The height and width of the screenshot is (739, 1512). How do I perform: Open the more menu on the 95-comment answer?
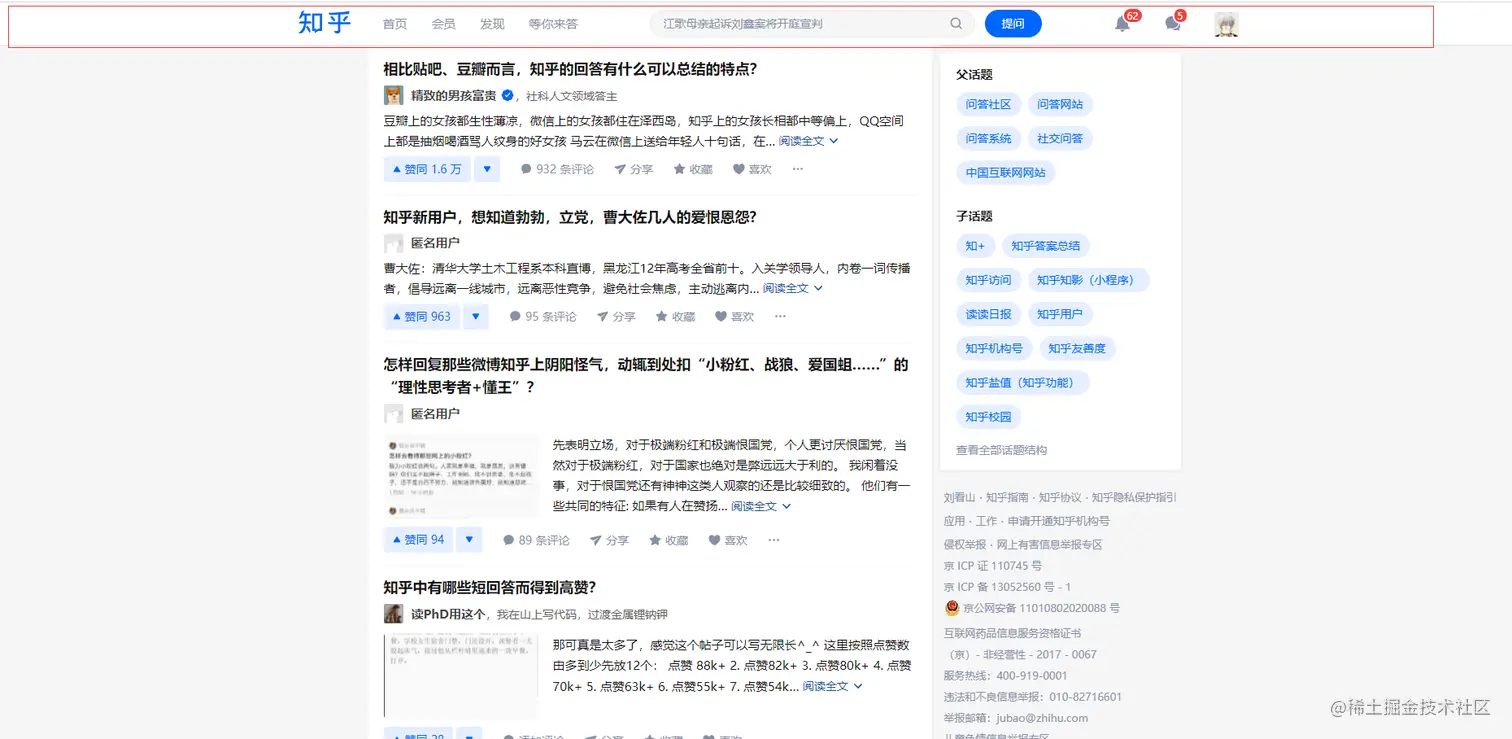click(780, 316)
